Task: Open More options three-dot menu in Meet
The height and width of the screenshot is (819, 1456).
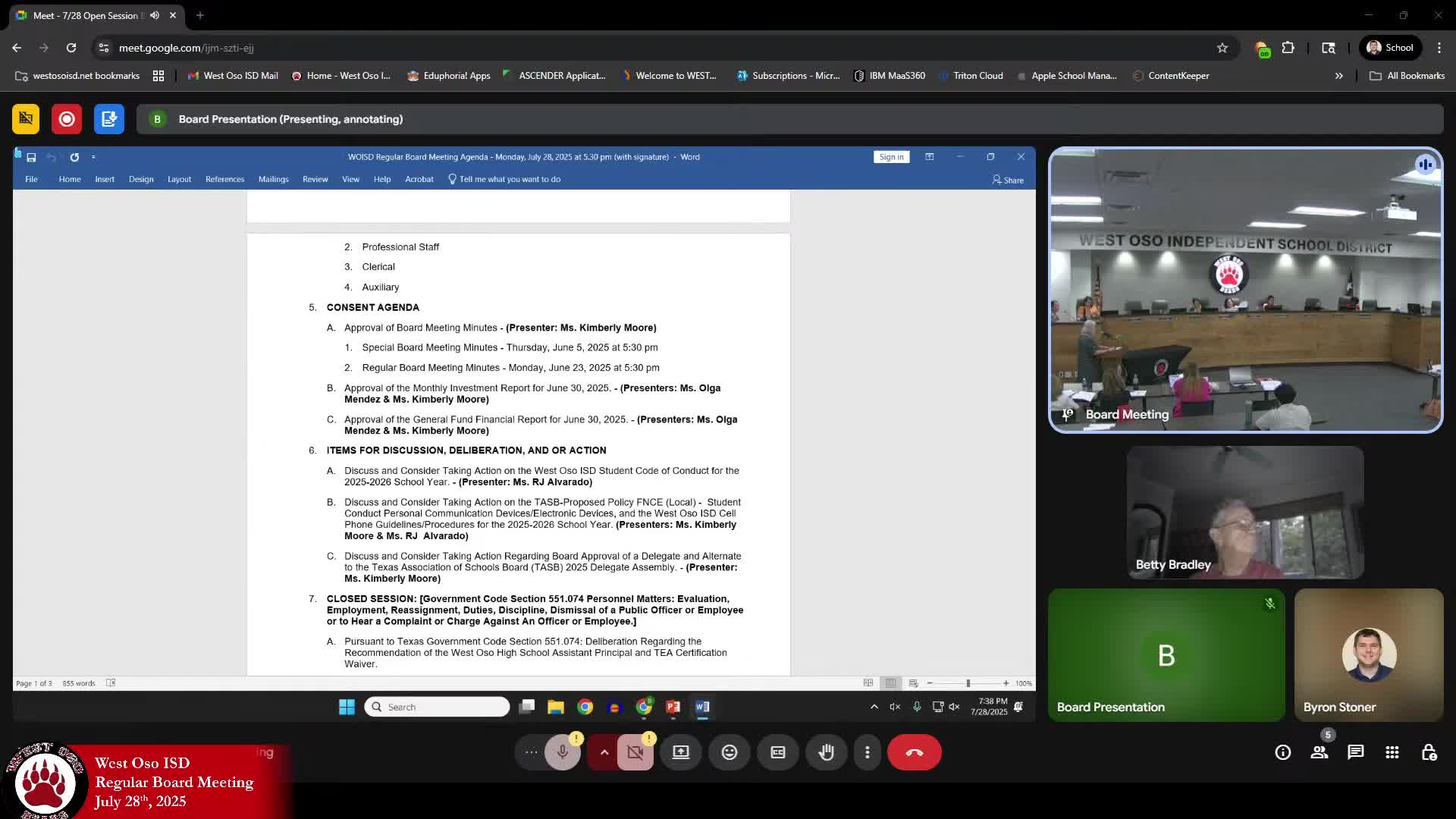Action: tap(868, 752)
